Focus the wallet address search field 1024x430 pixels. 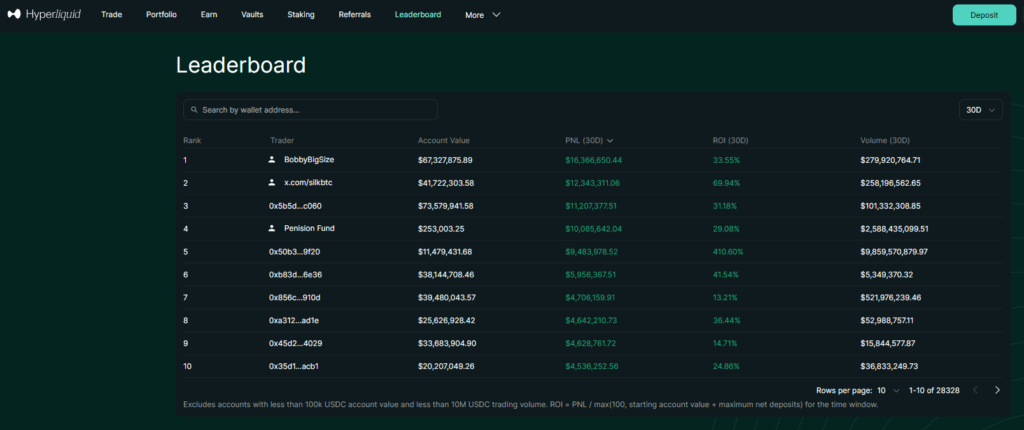317,110
